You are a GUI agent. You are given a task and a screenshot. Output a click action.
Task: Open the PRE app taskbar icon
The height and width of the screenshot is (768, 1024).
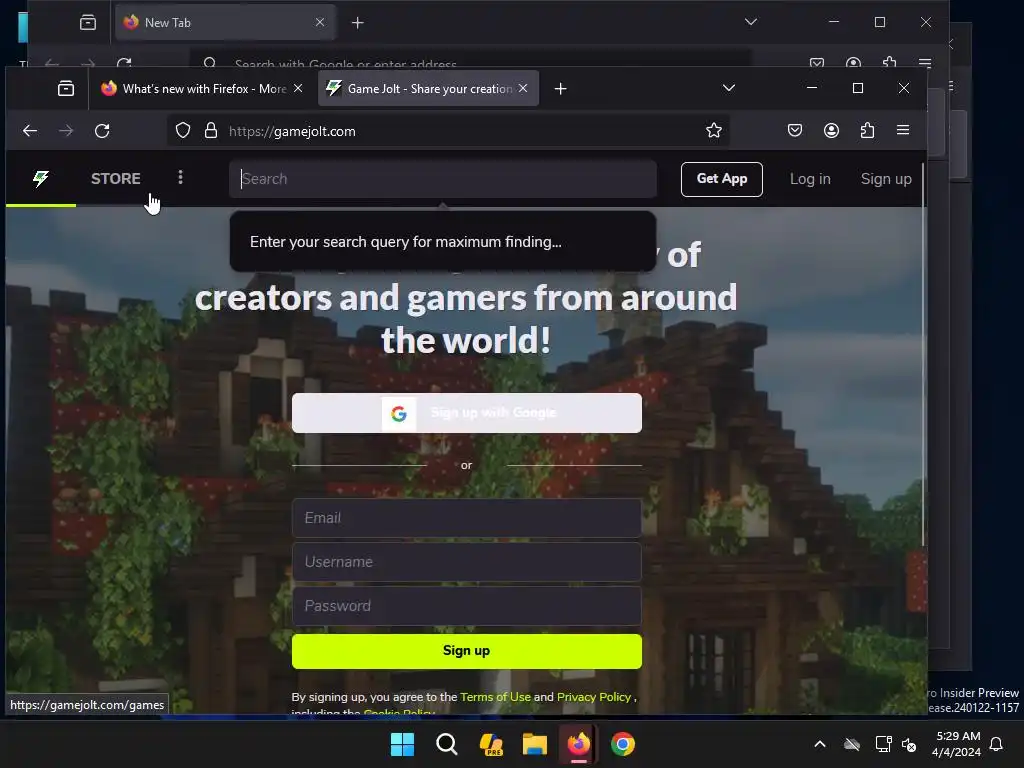coord(490,744)
